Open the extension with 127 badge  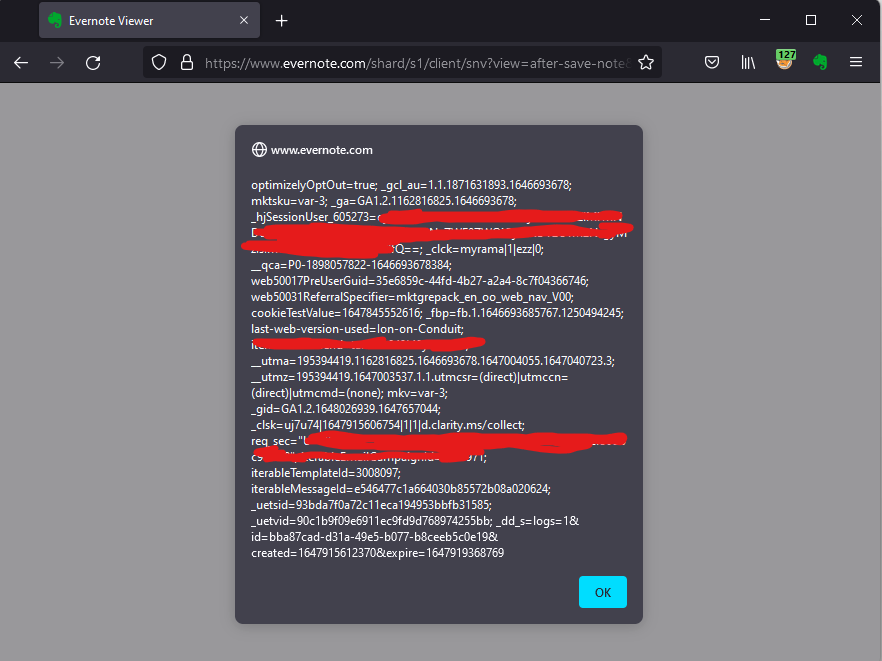pos(785,60)
